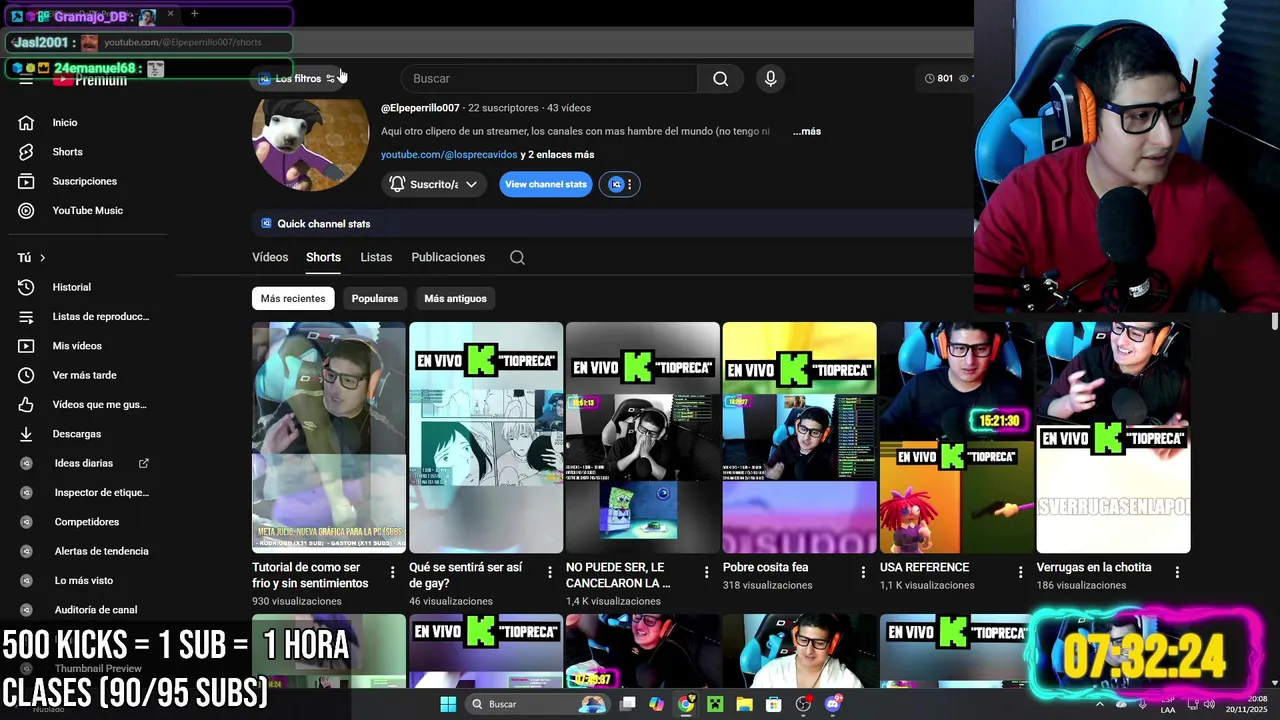
Task: Open Vídeos que me gustan thumbs-up icon
Action: point(26,404)
